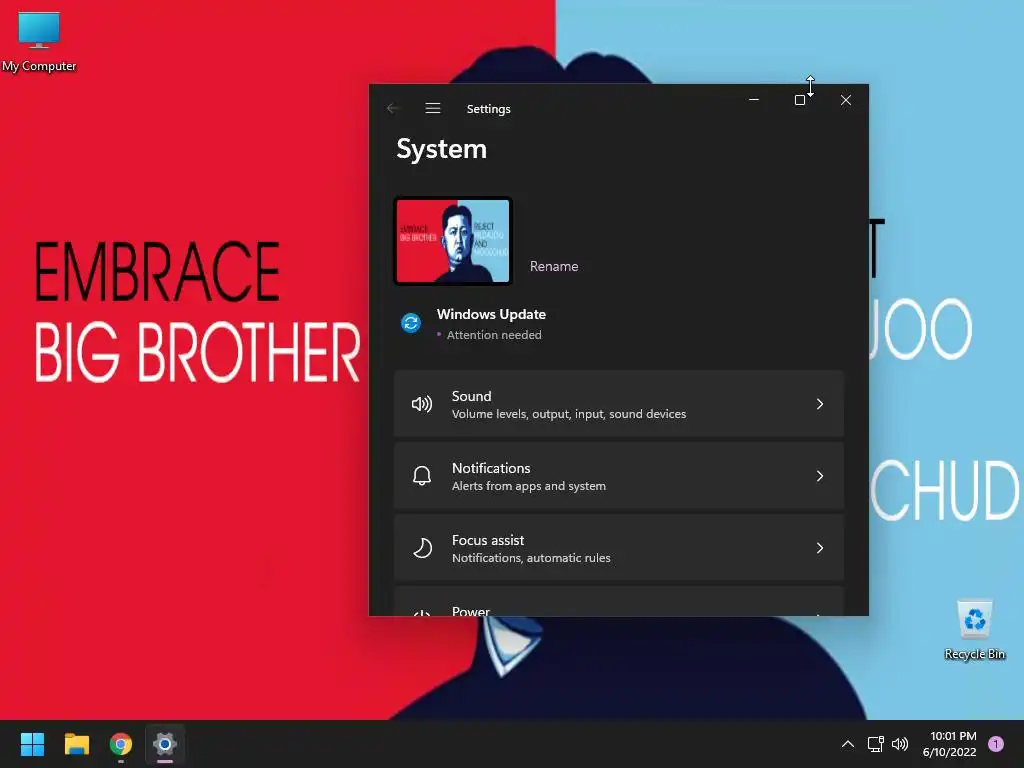This screenshot has width=1024, height=768.
Task: Select the Recycle Bin desktop icon
Action: 974,630
